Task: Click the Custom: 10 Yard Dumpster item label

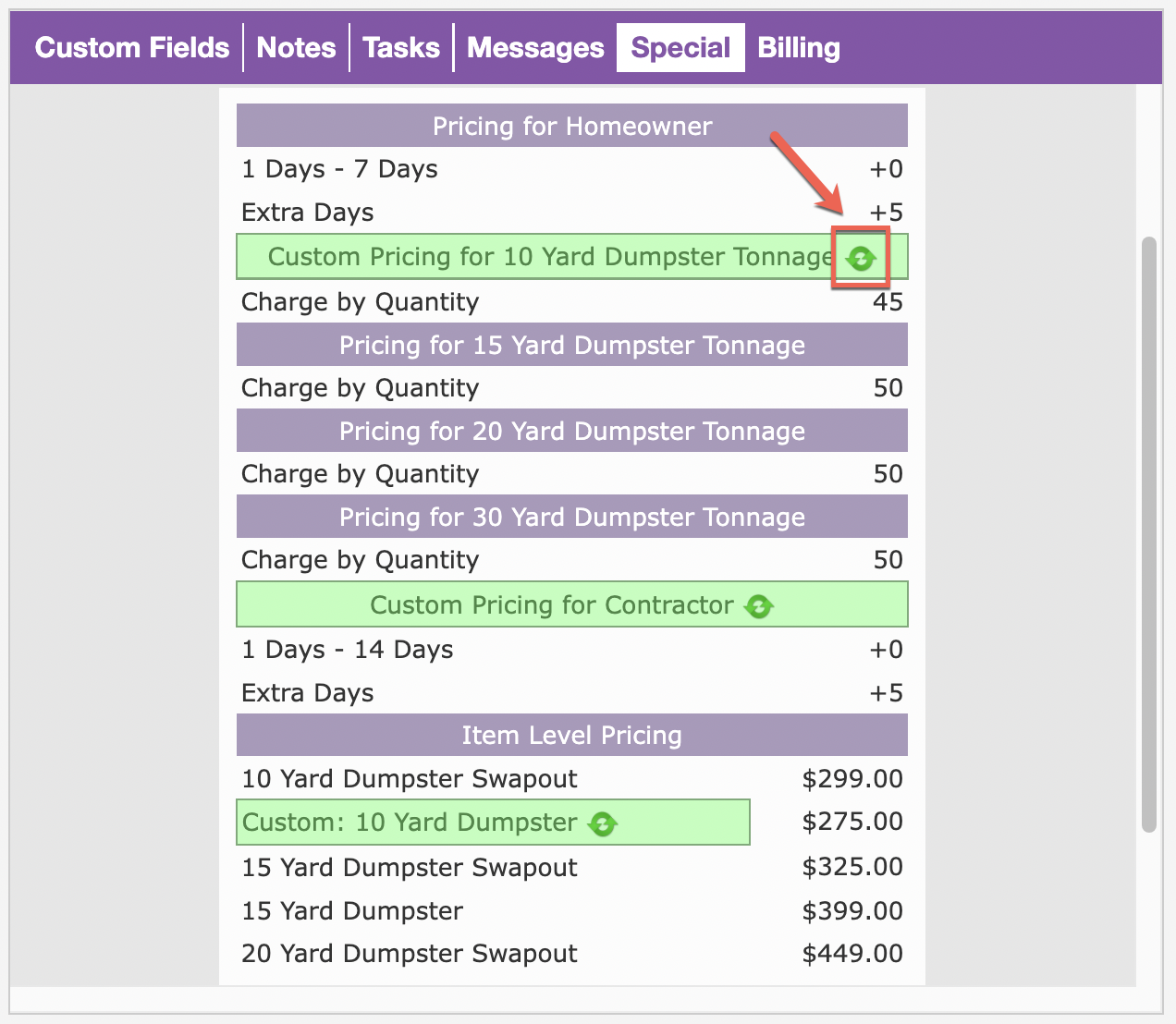Action: pyautogui.click(x=410, y=823)
